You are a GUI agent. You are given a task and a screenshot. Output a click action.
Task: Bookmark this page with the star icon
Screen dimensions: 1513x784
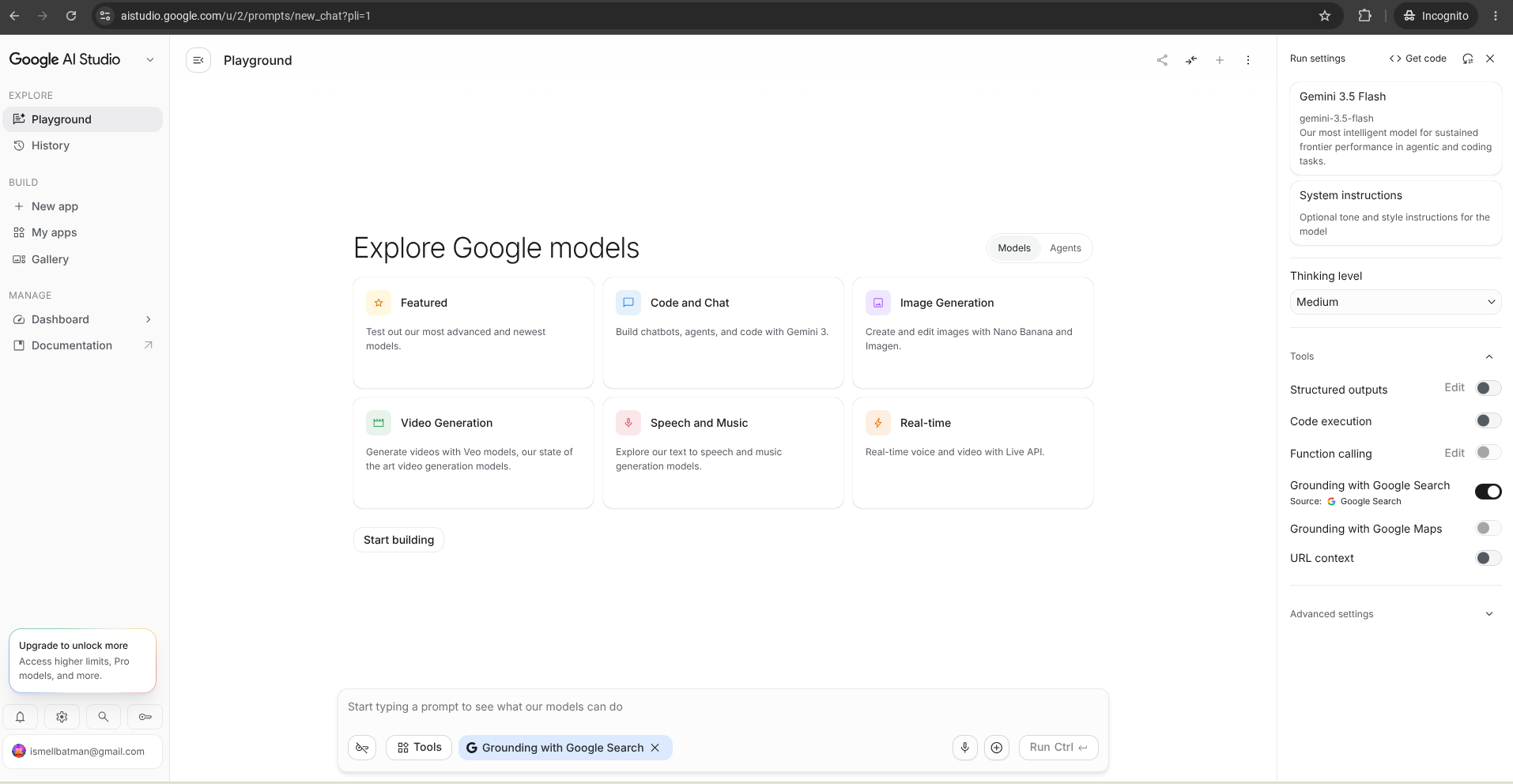coord(1325,16)
